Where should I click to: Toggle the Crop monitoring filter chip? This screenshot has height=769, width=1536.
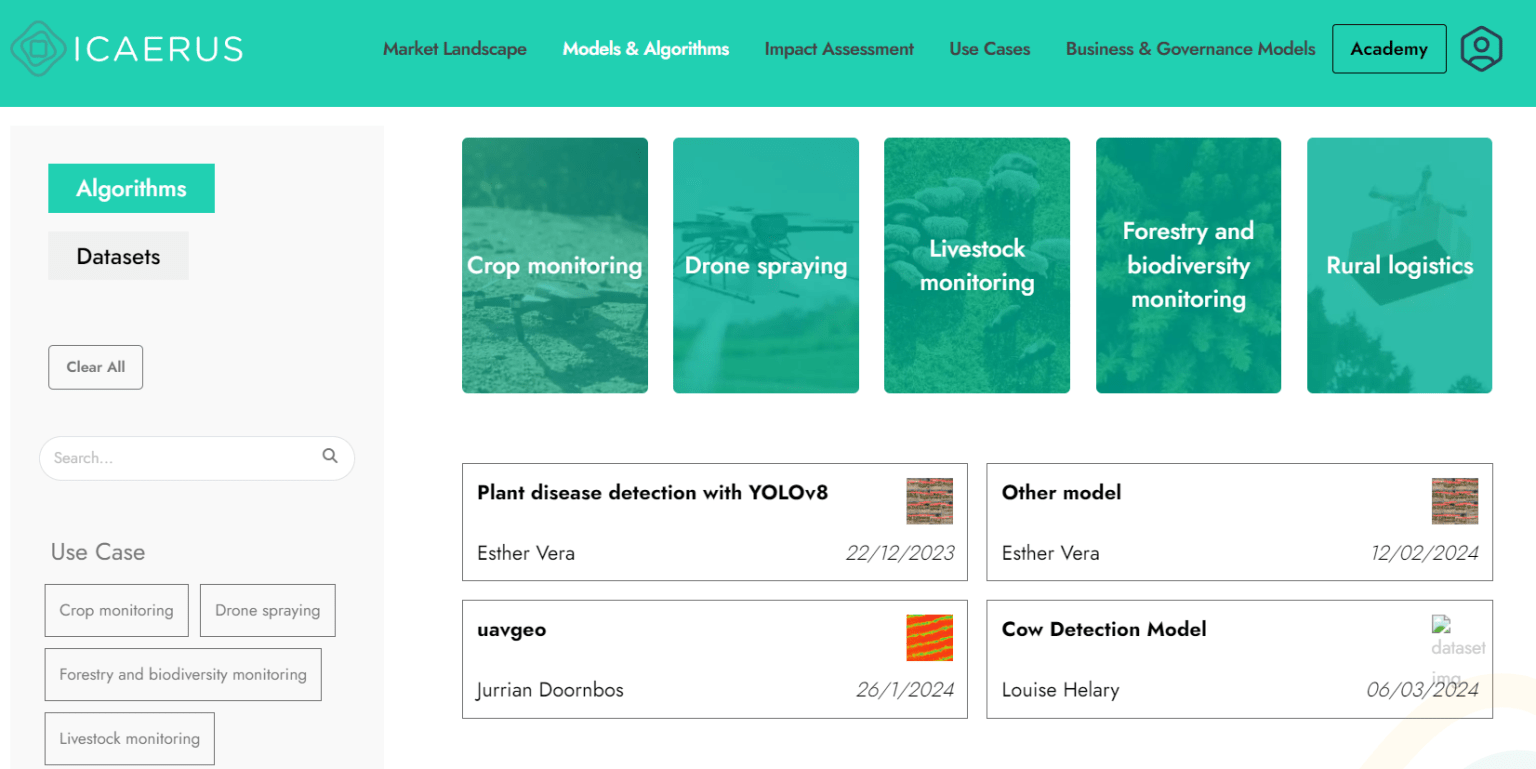pyautogui.click(x=116, y=610)
